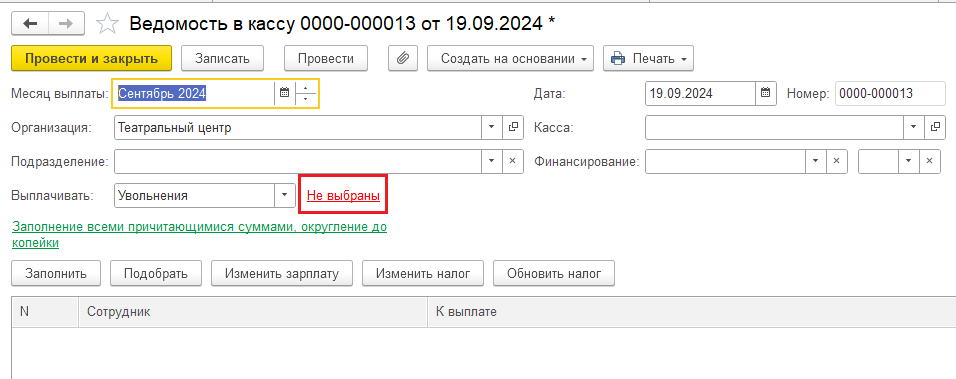Open attached files with the paperclip icon
The height and width of the screenshot is (379, 956).
pos(402,59)
